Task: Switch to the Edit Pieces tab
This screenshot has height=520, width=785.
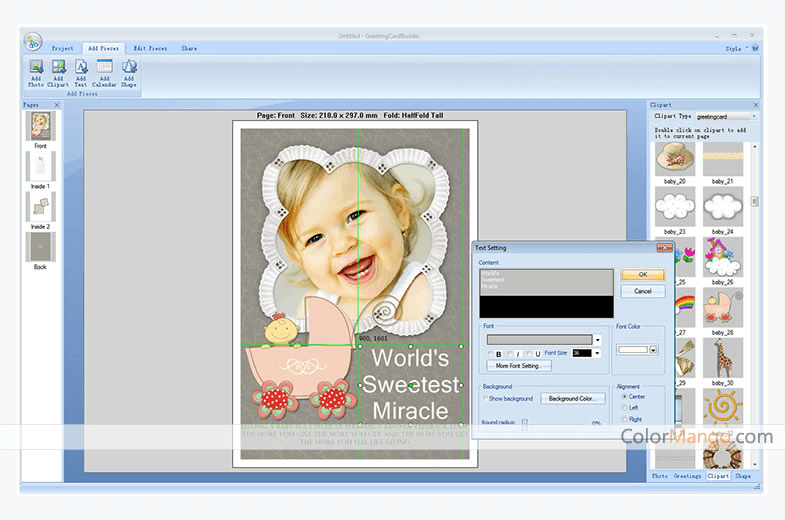Action: pos(150,48)
